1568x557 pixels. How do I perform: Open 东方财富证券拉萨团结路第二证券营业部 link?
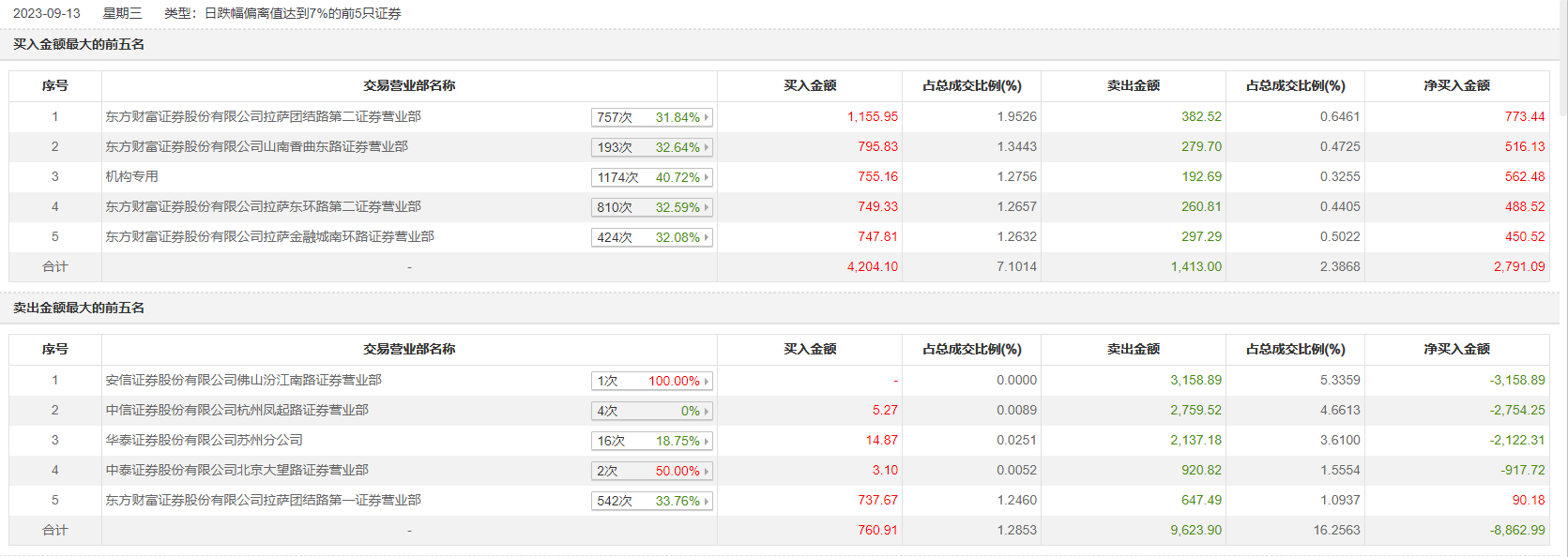[263, 117]
